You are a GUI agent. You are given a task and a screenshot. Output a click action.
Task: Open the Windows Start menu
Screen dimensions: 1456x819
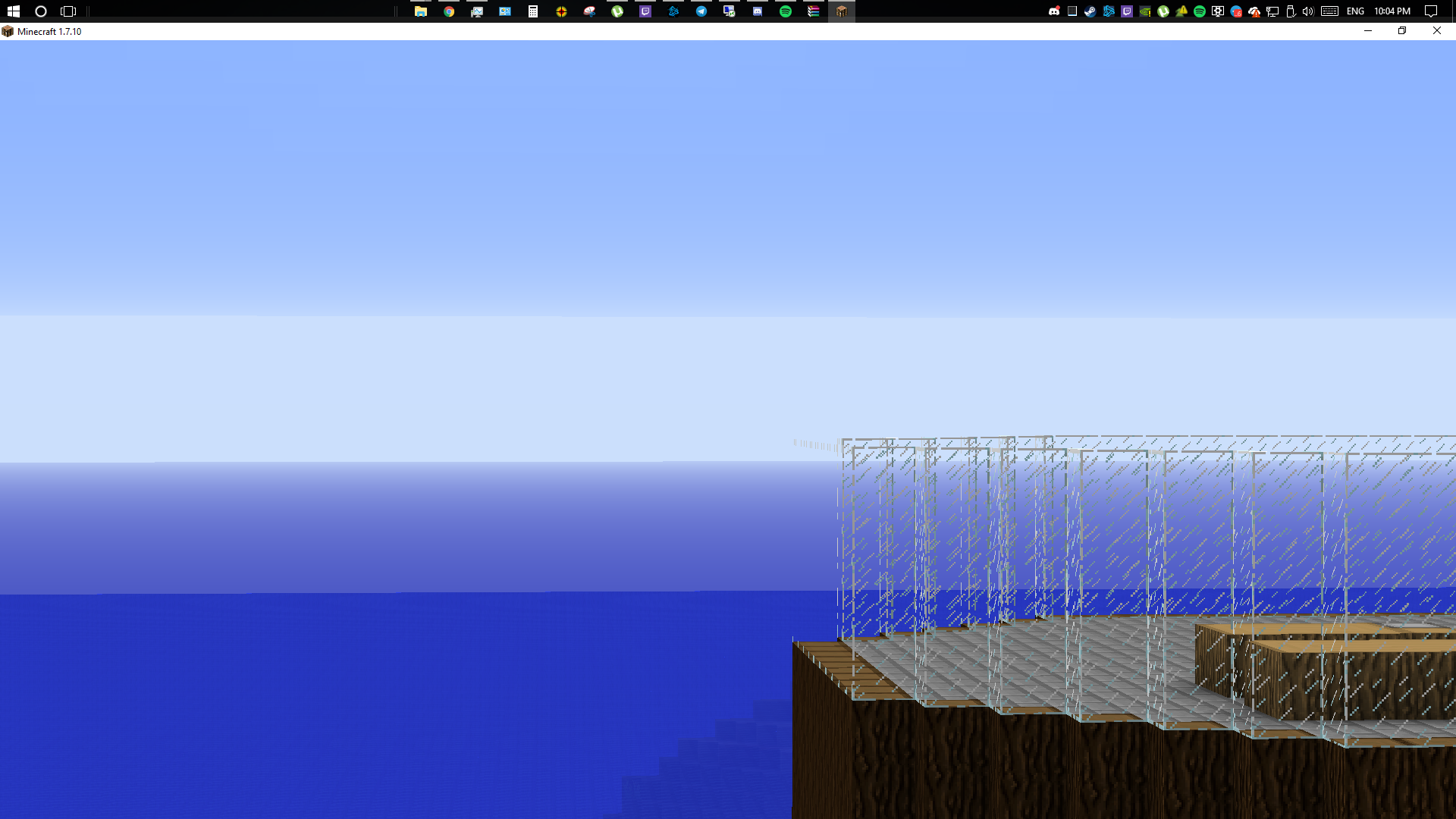[x=13, y=11]
